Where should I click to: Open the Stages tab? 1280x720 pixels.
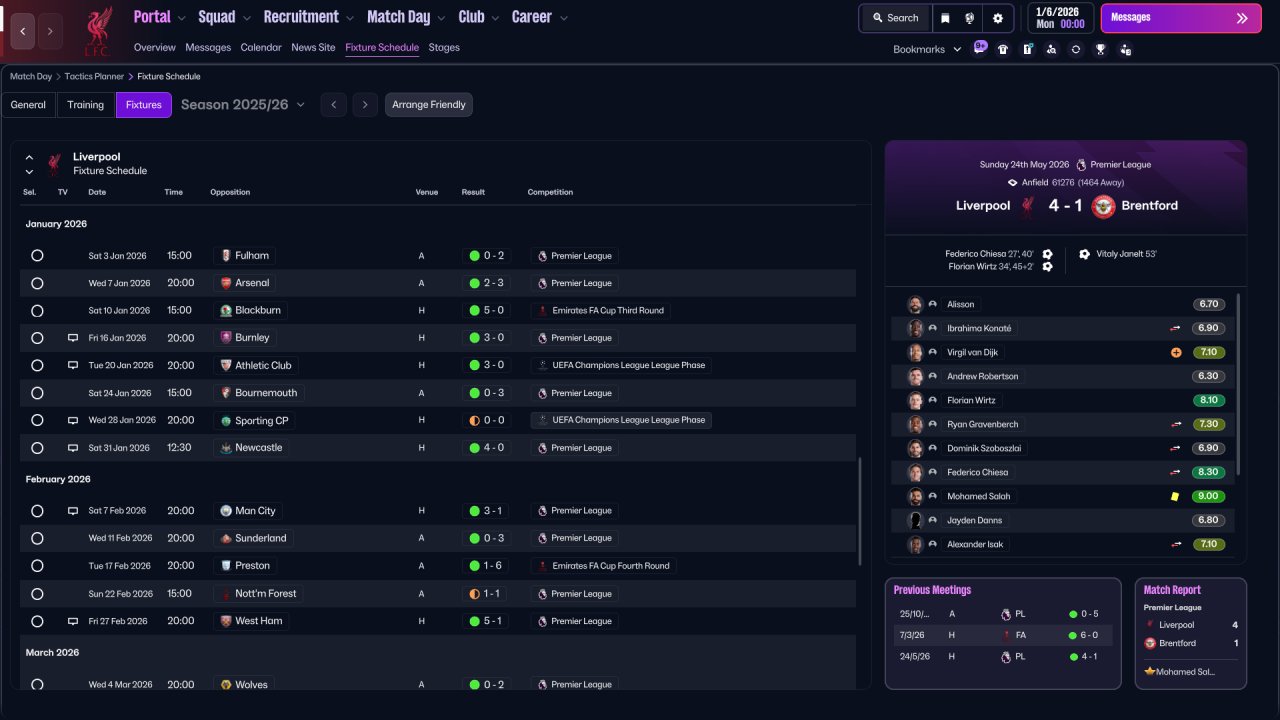pyautogui.click(x=444, y=47)
